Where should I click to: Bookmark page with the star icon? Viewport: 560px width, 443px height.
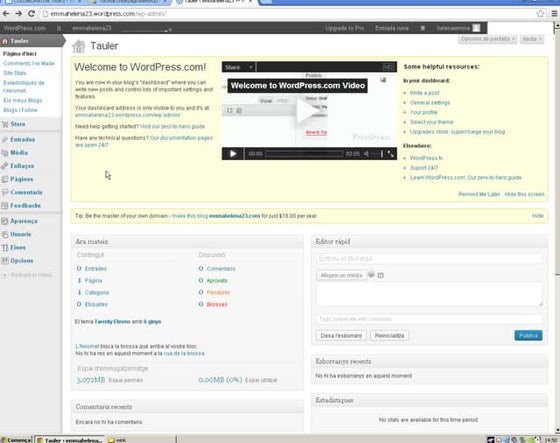(540, 14)
